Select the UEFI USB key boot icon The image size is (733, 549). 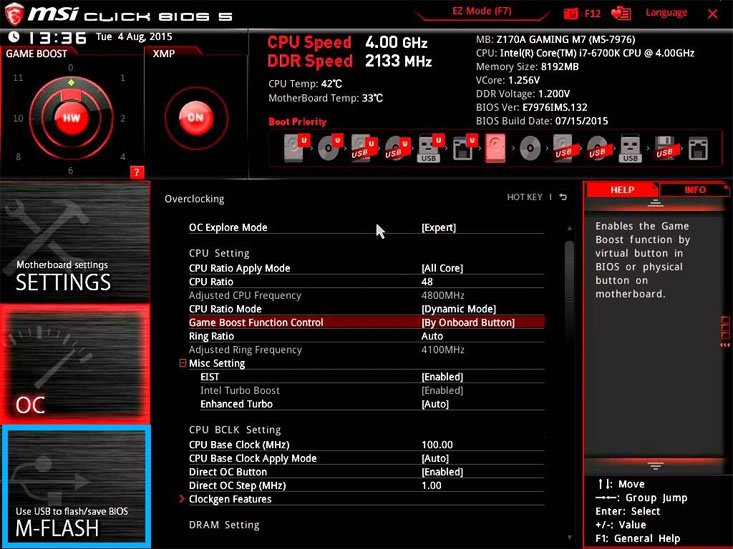click(430, 148)
